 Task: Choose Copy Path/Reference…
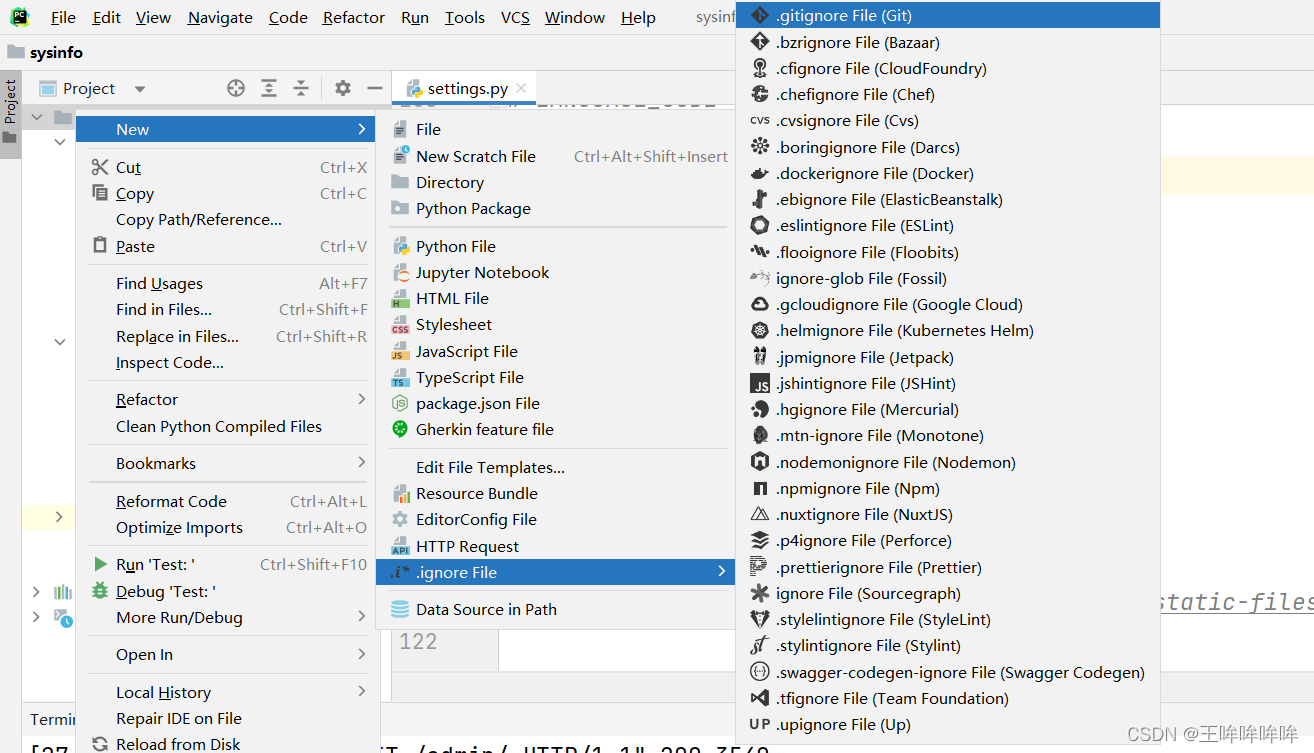[x=228, y=220]
